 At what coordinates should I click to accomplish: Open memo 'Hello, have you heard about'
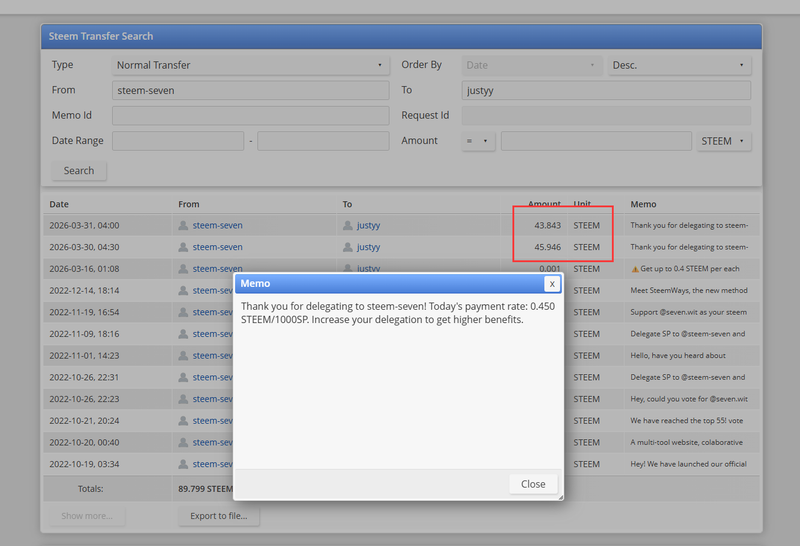[x=678, y=356]
